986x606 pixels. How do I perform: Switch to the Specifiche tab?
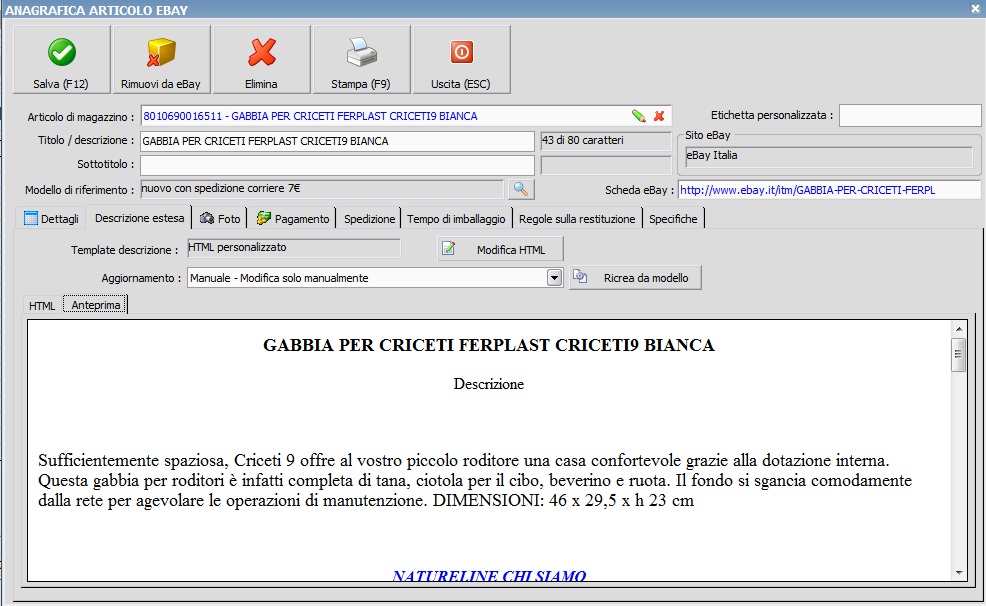(673, 219)
